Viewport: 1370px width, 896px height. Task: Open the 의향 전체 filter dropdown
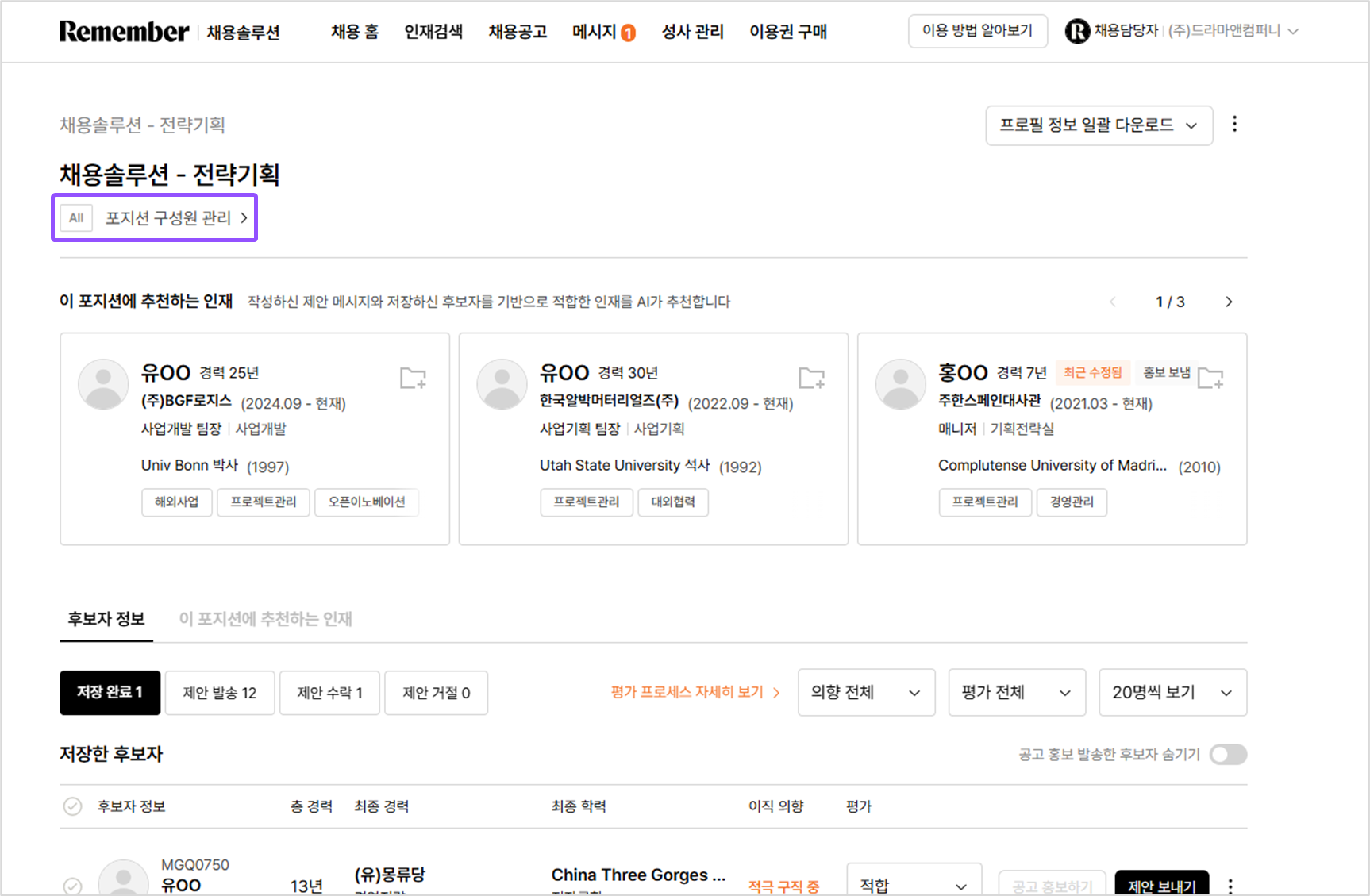coord(866,692)
